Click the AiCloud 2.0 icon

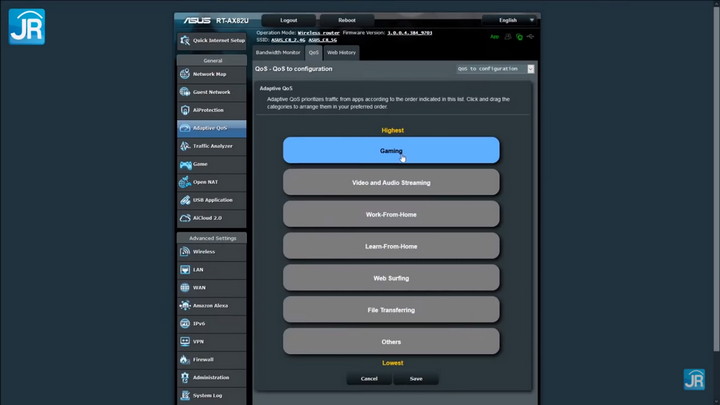(x=186, y=217)
